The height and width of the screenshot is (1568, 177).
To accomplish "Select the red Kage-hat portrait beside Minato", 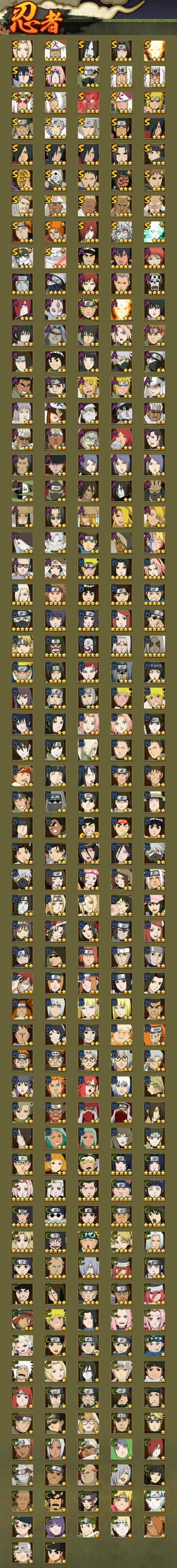I will 121,103.
